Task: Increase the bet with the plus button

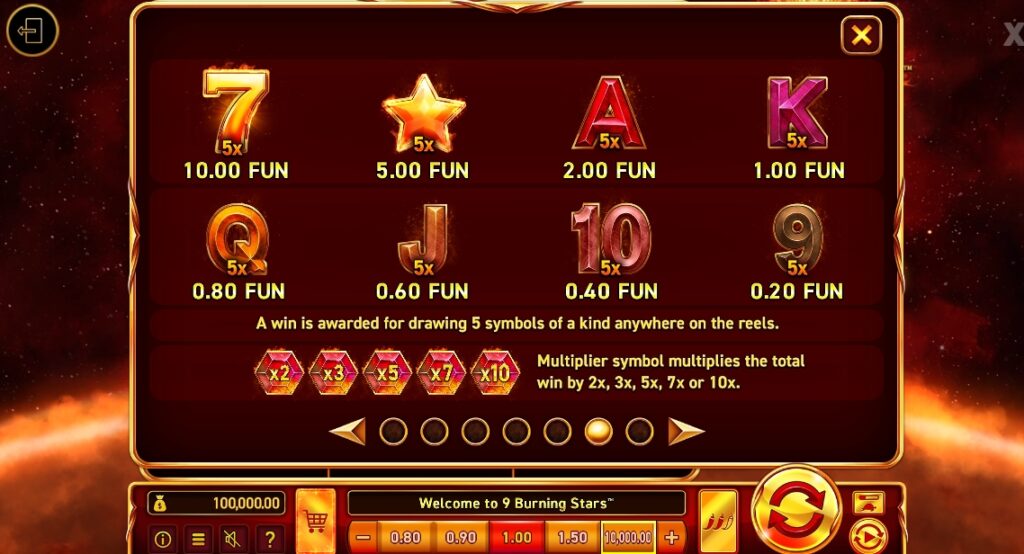Action: [671, 538]
